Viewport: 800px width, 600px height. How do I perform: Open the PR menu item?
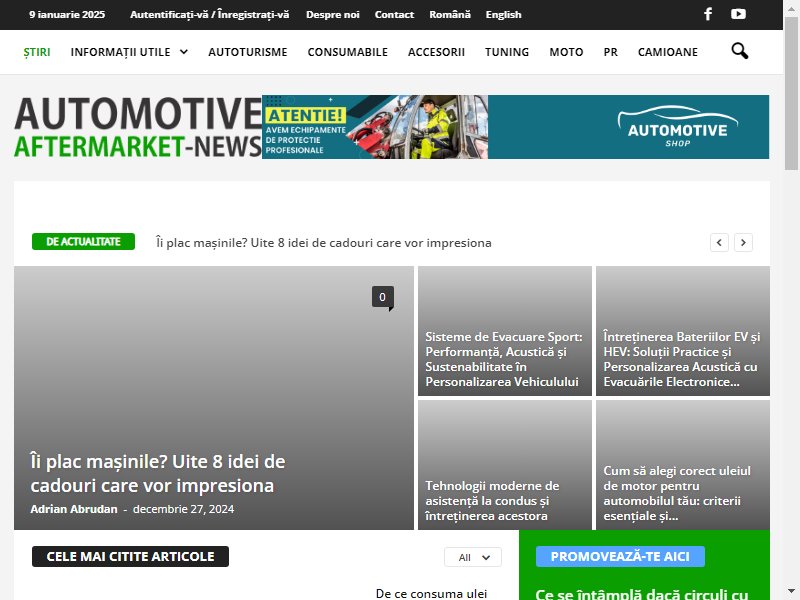coord(610,52)
